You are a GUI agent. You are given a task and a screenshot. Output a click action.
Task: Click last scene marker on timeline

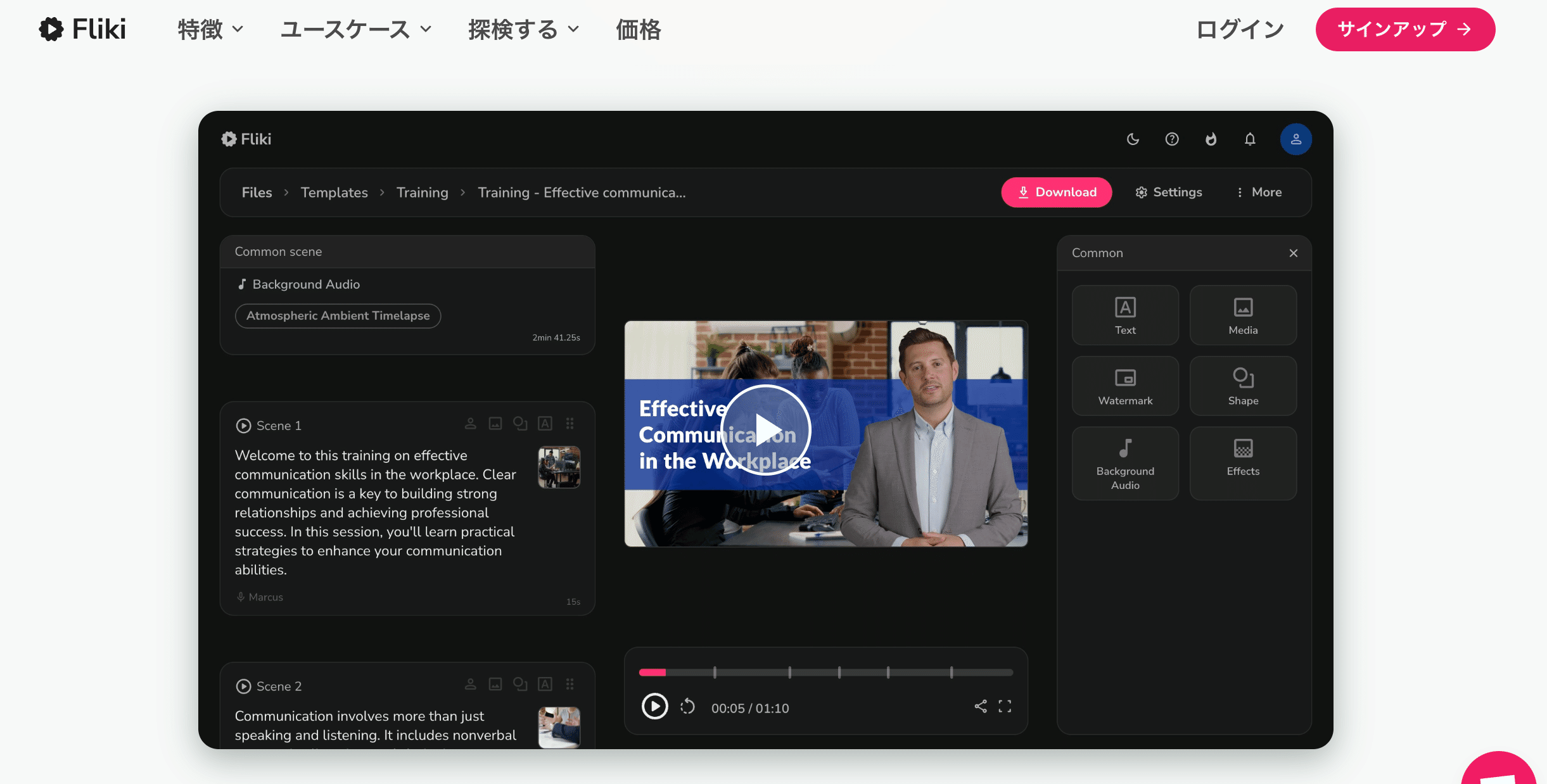pyautogui.click(x=952, y=673)
